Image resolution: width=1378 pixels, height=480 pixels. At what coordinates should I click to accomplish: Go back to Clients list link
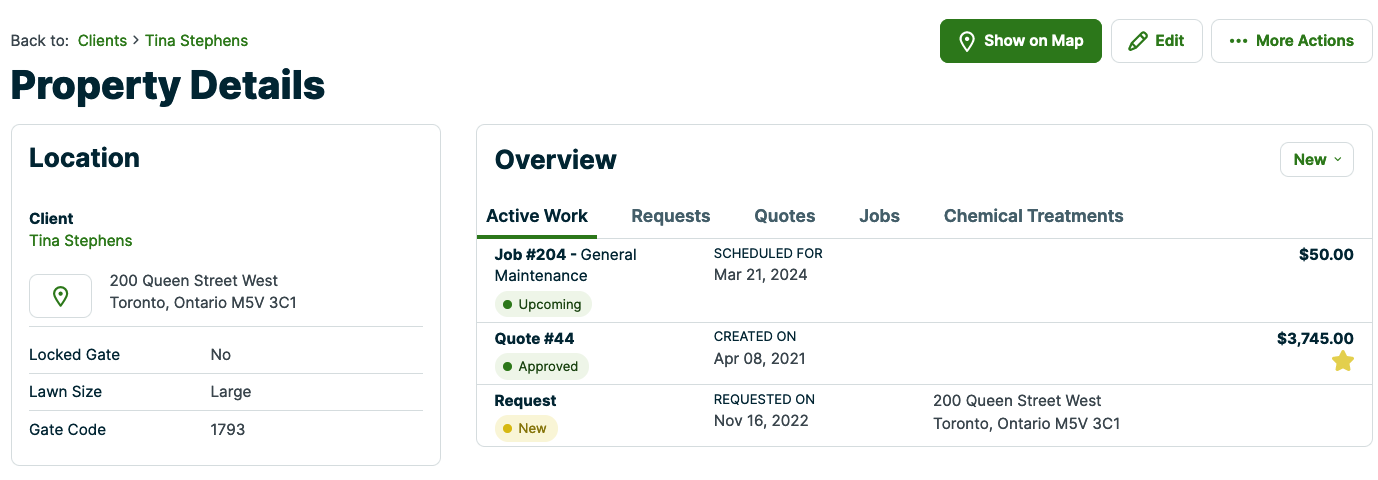point(102,41)
